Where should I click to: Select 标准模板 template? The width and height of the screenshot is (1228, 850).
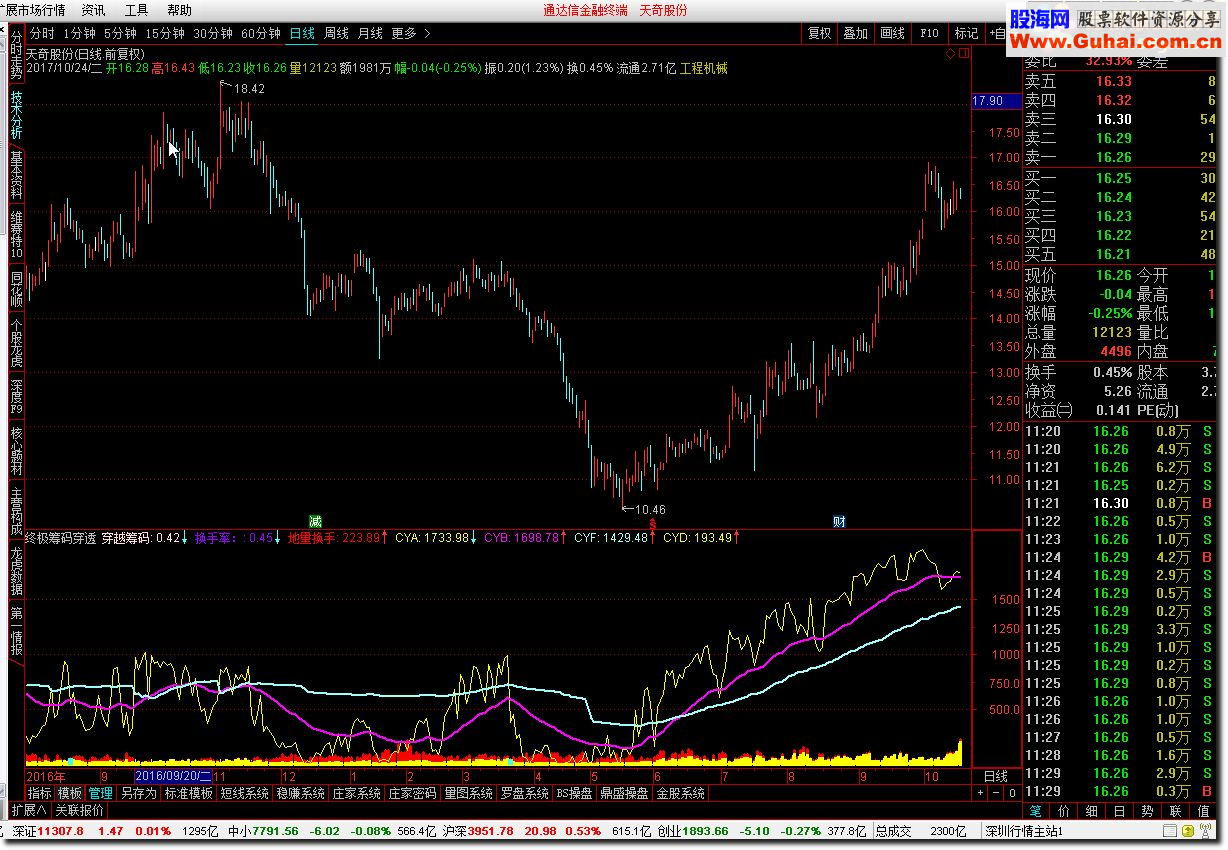pos(188,793)
